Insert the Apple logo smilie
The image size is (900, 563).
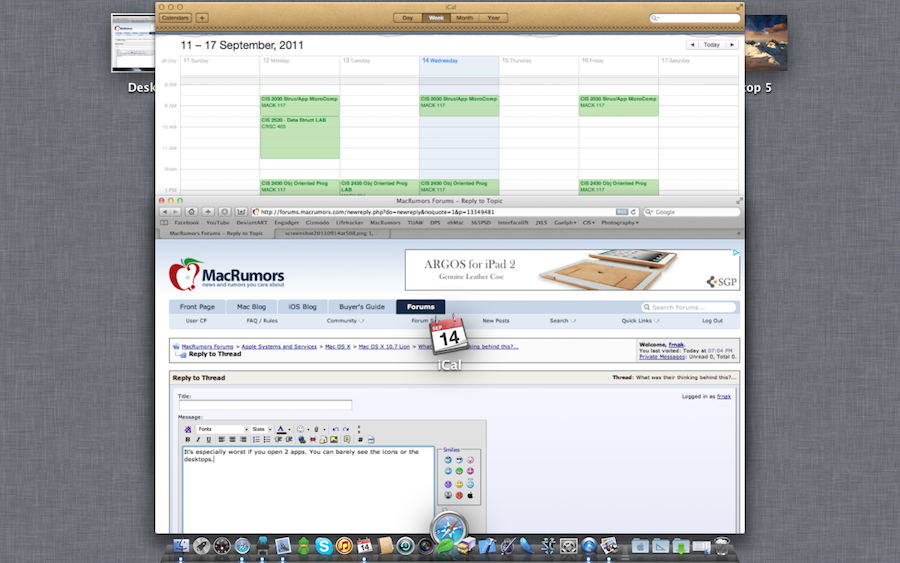(470, 495)
